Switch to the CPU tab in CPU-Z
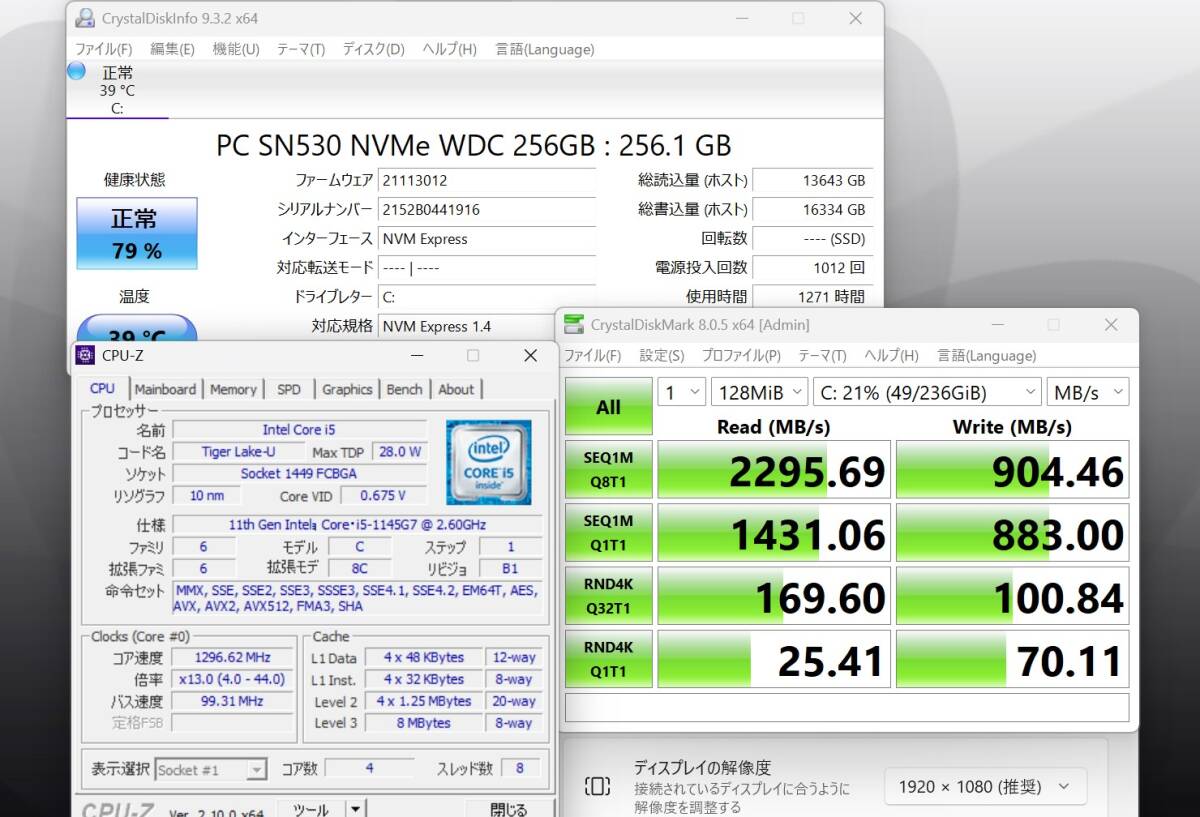The width and height of the screenshot is (1200, 817). pos(103,389)
